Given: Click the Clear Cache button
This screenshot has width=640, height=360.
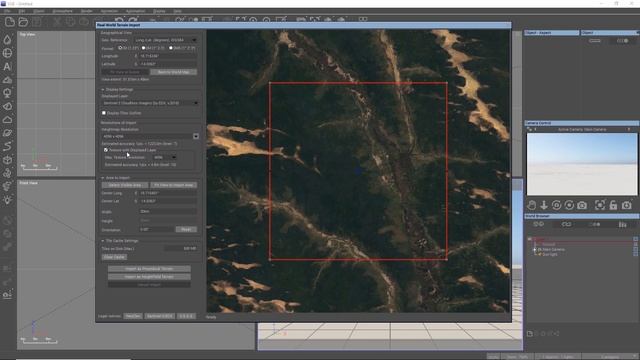Looking at the screenshot, I should [114, 257].
